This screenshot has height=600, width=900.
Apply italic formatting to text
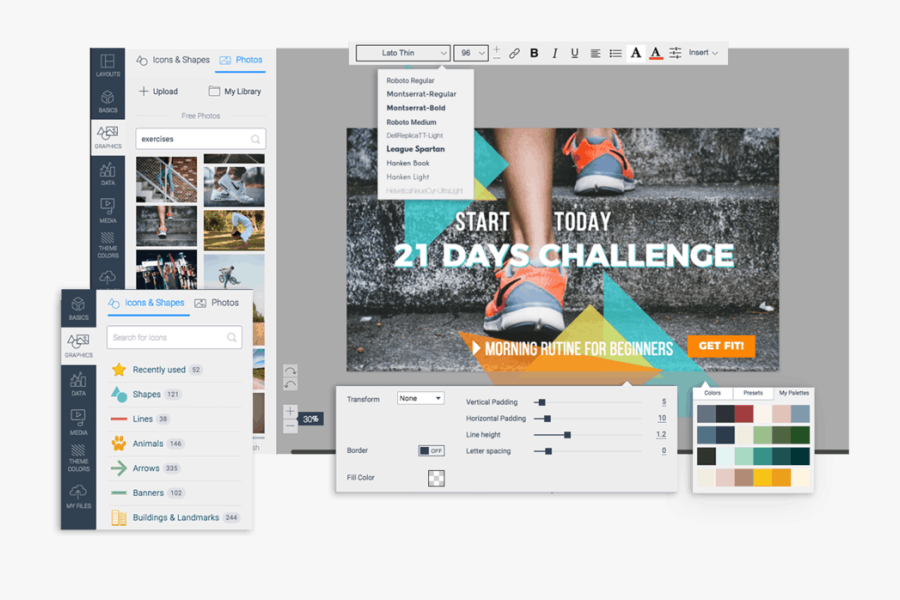pyautogui.click(x=554, y=53)
